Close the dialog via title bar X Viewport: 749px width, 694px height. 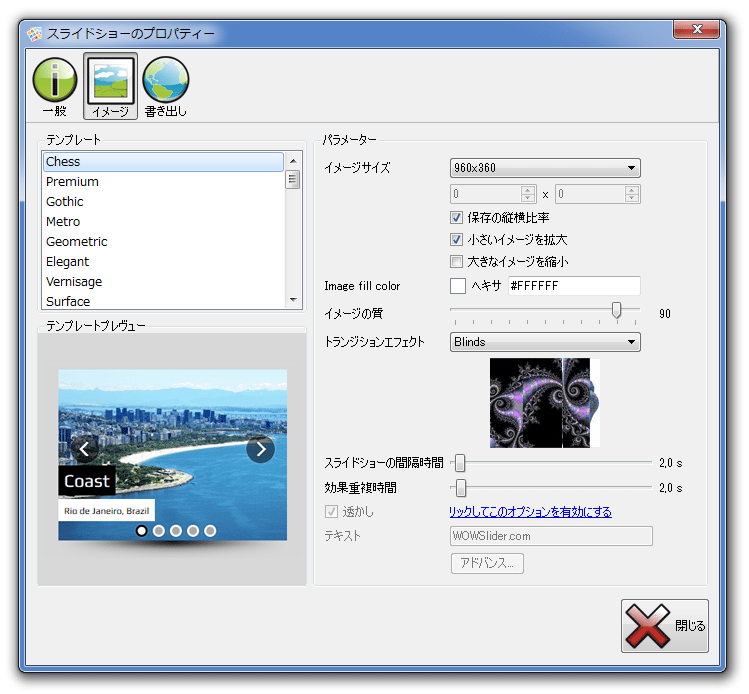pyautogui.click(x=696, y=29)
